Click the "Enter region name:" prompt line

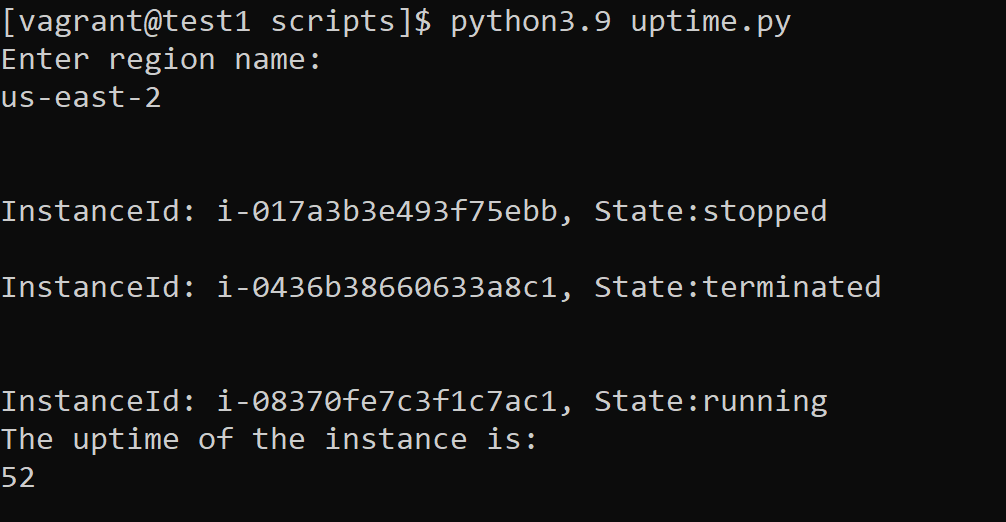[x=161, y=60]
